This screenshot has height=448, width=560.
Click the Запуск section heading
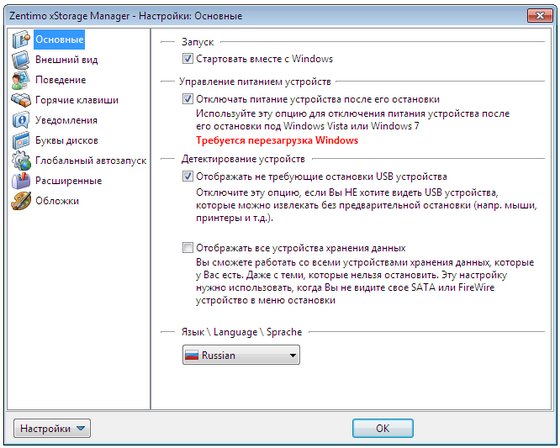click(x=198, y=42)
